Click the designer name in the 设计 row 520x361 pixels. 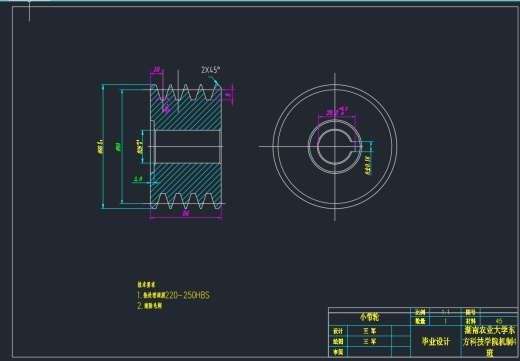[x=370, y=331]
